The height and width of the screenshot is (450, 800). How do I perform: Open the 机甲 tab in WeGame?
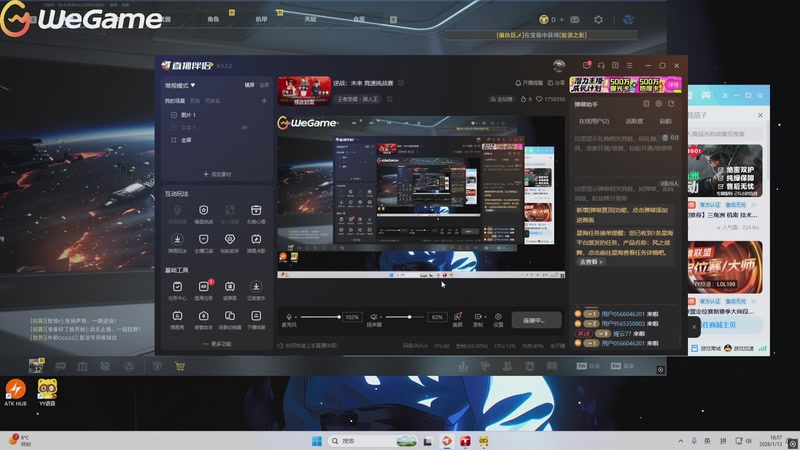tap(261, 19)
